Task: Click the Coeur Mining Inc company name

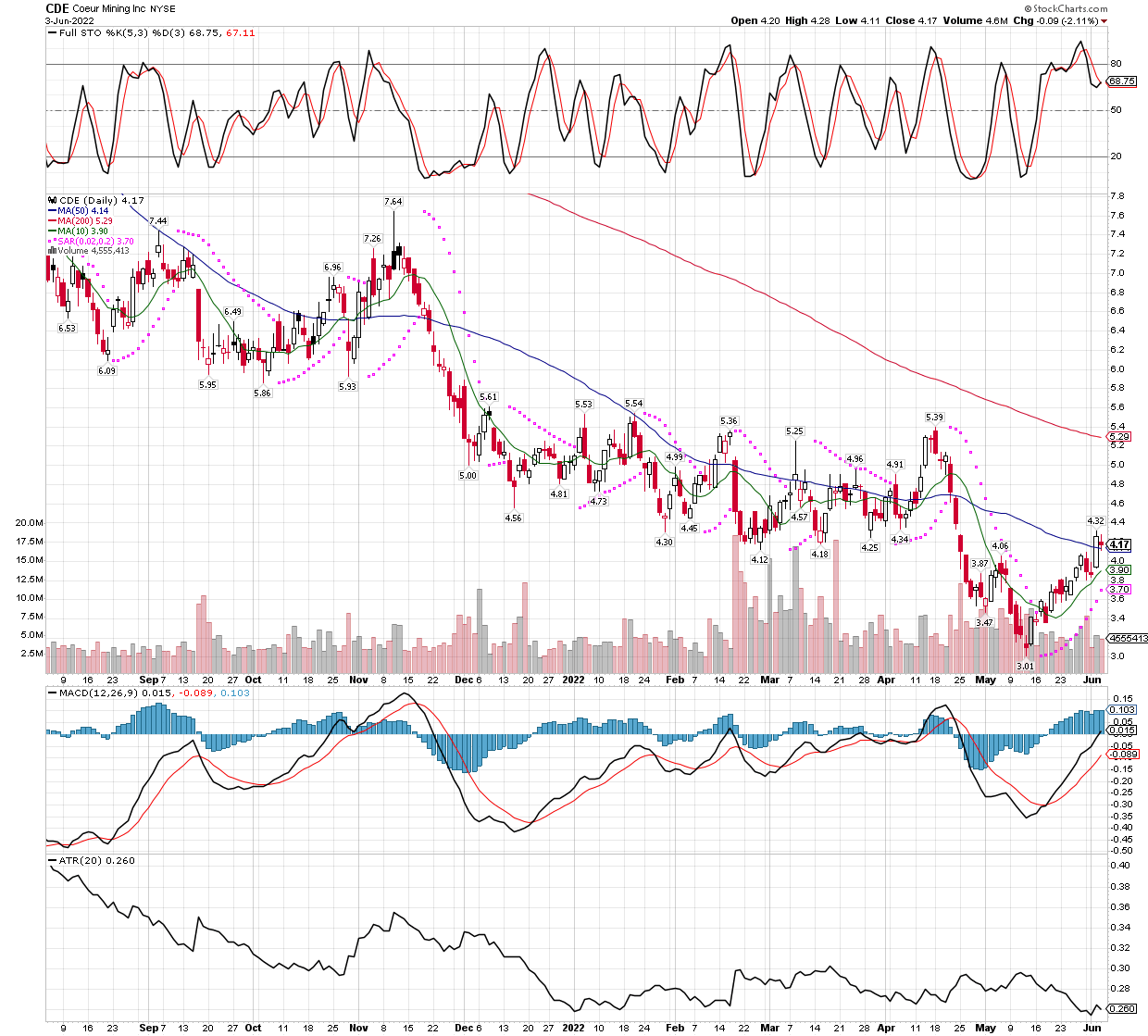Action: click(109, 9)
